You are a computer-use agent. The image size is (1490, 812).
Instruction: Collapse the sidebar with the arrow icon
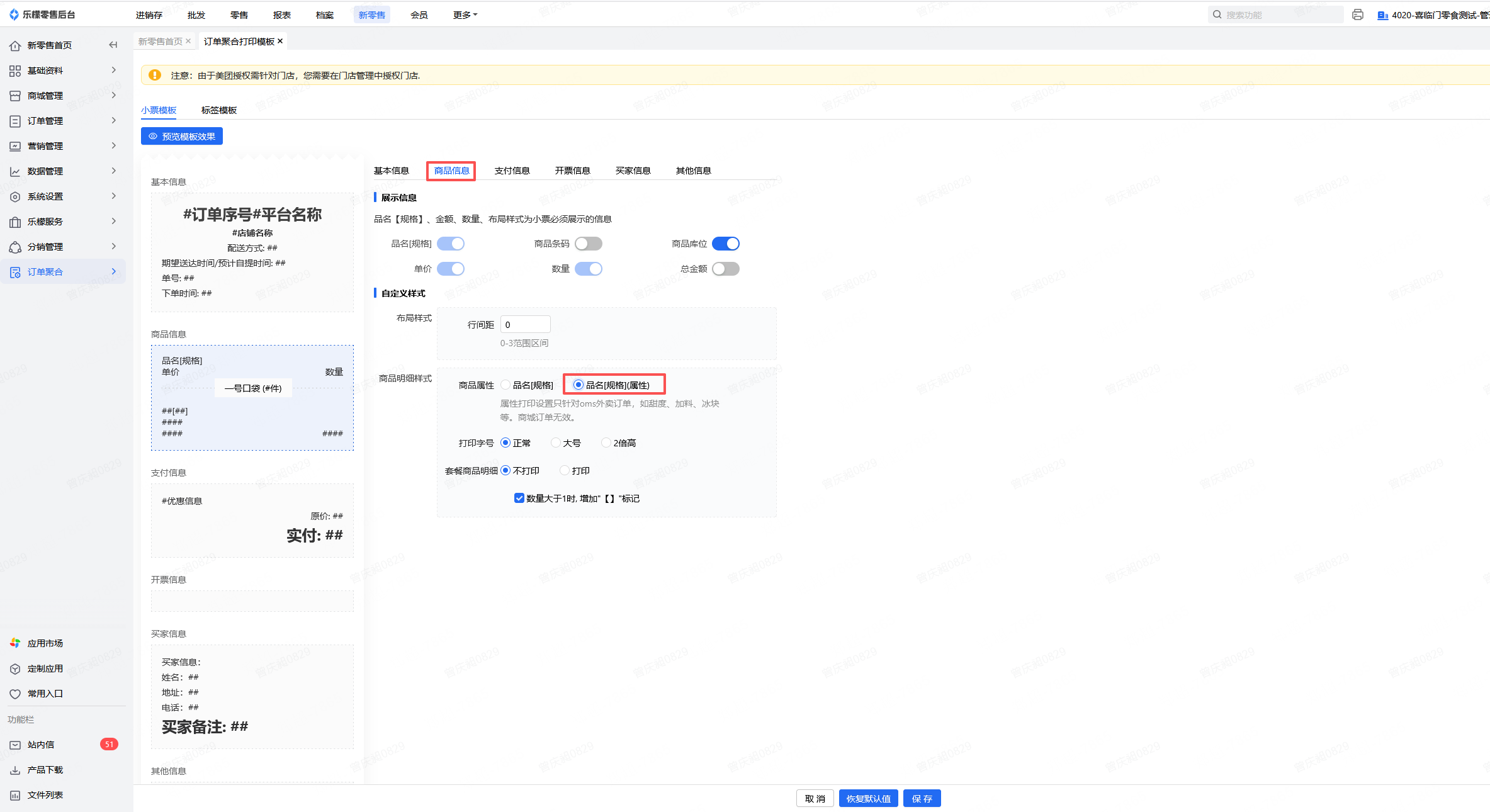(x=113, y=45)
